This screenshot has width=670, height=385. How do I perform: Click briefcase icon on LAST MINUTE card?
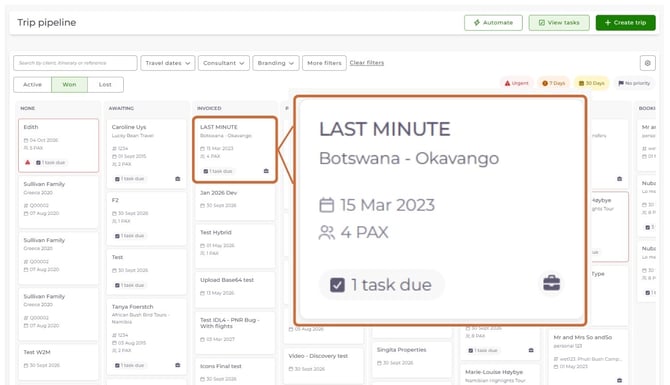point(266,171)
